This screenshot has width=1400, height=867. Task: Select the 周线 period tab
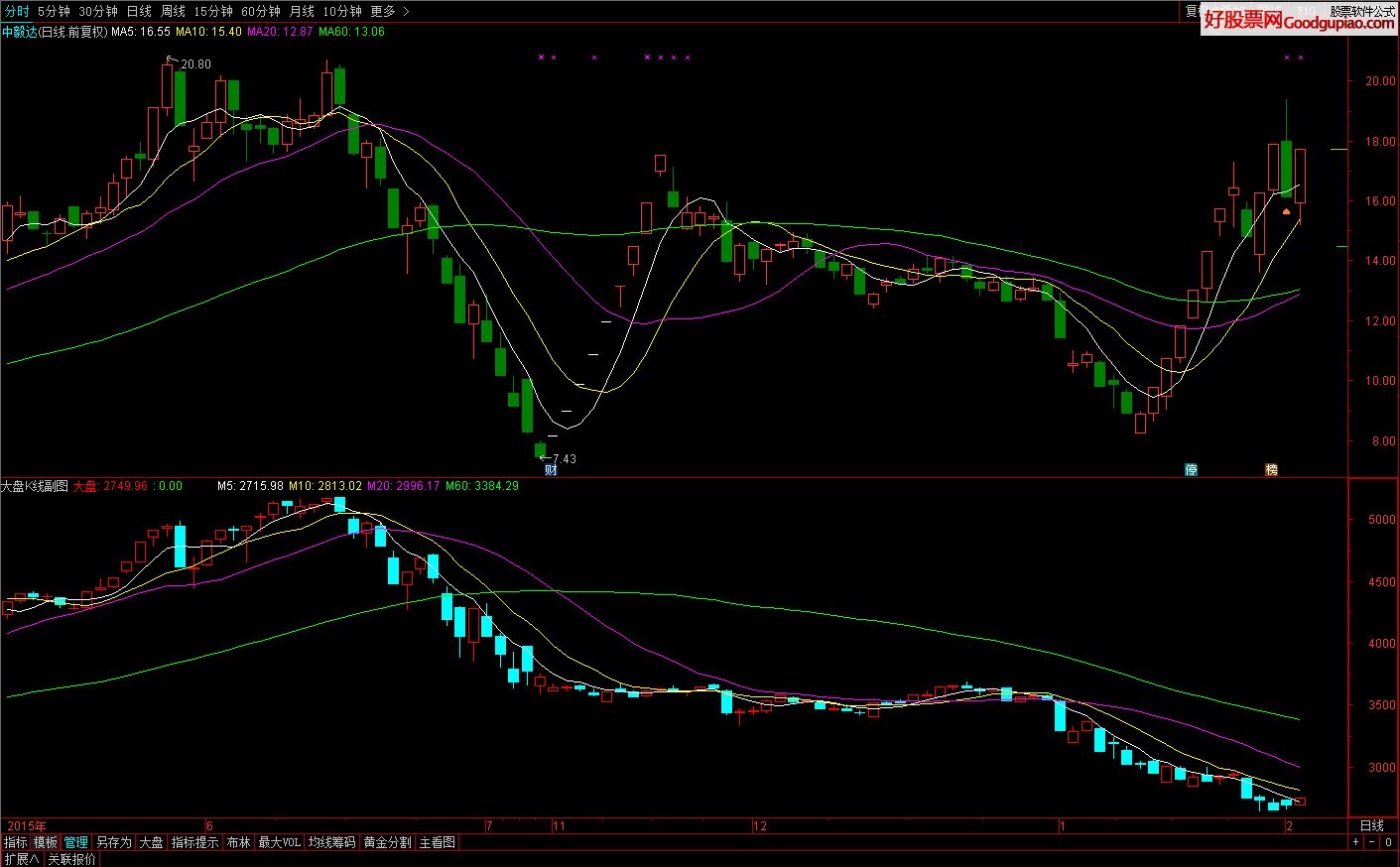(x=173, y=11)
